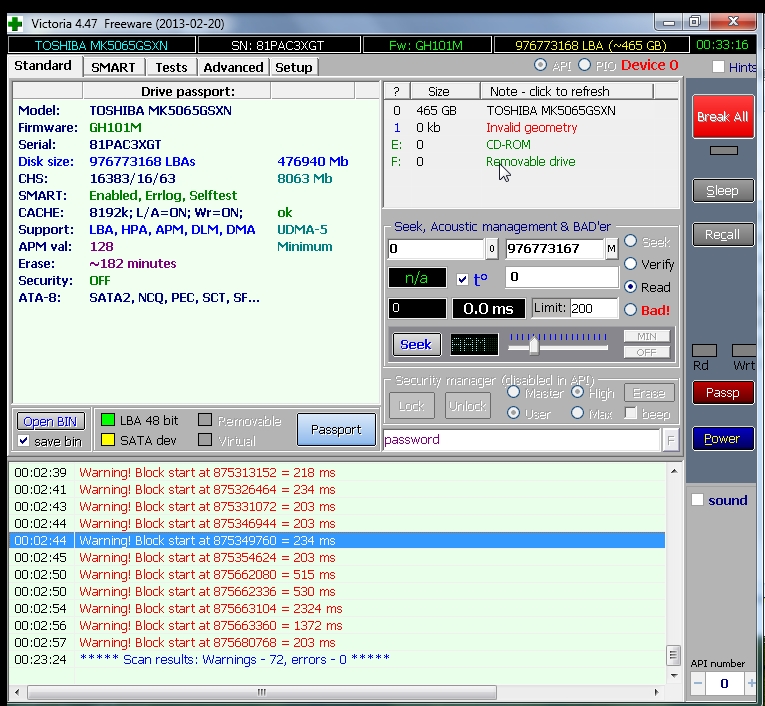
Task: Select the Seek radio option
Action: tap(631, 241)
